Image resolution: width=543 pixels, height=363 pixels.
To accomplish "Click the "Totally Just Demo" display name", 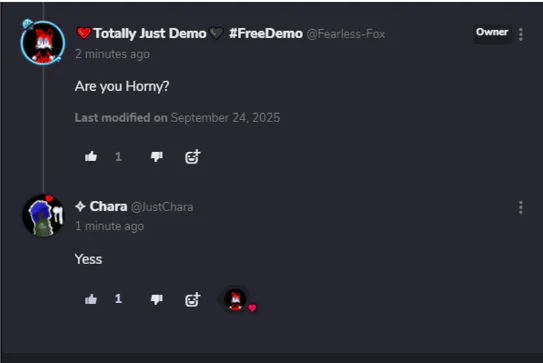I will click(x=150, y=34).
